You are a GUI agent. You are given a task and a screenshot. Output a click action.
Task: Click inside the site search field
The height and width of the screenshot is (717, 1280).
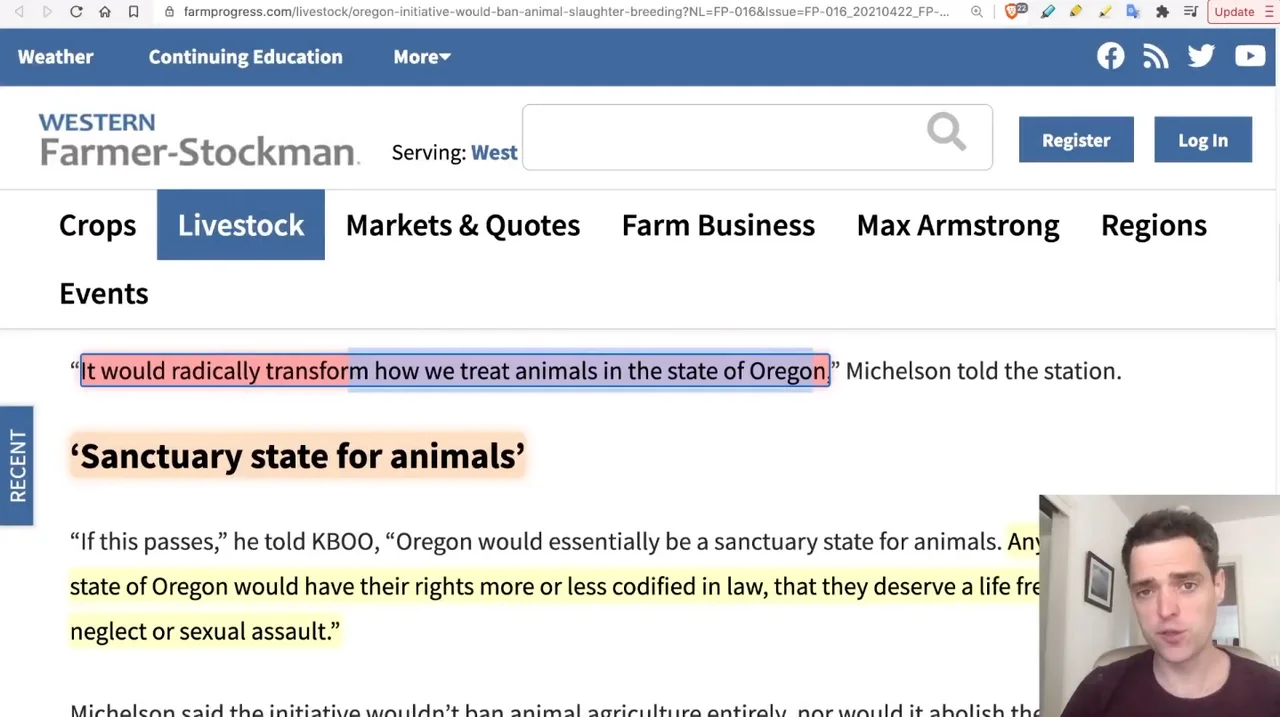pyautogui.click(x=720, y=137)
